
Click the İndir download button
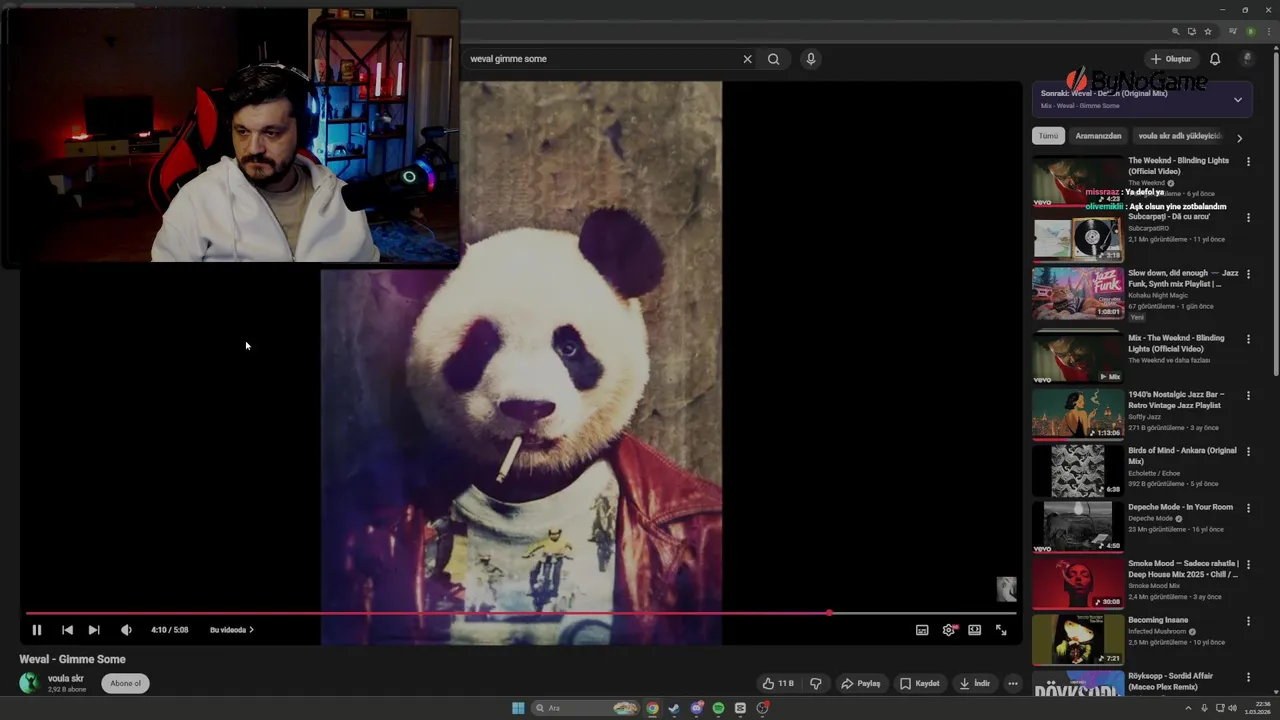point(974,684)
